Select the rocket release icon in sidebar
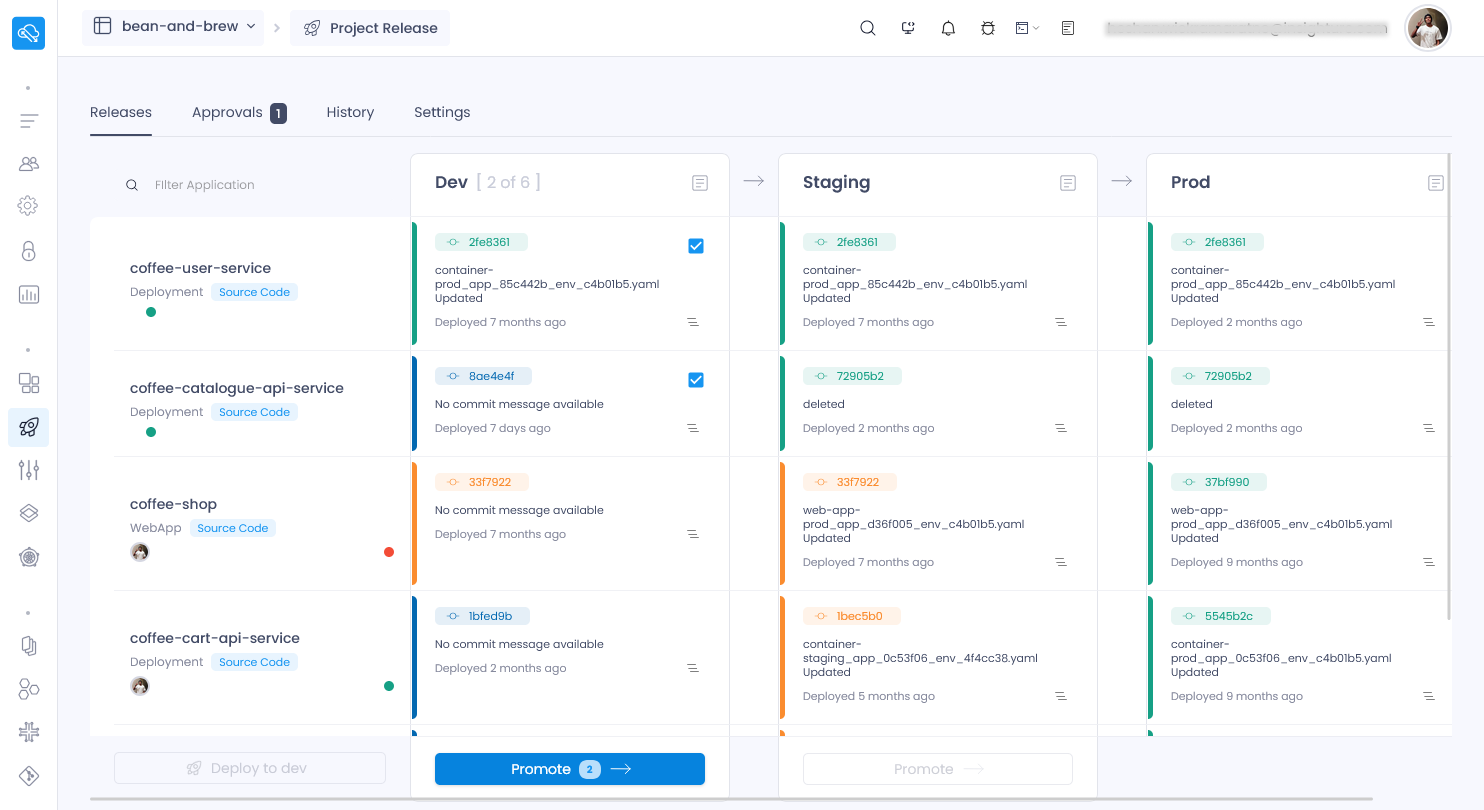Image resolution: width=1484 pixels, height=810 pixels. [29, 427]
